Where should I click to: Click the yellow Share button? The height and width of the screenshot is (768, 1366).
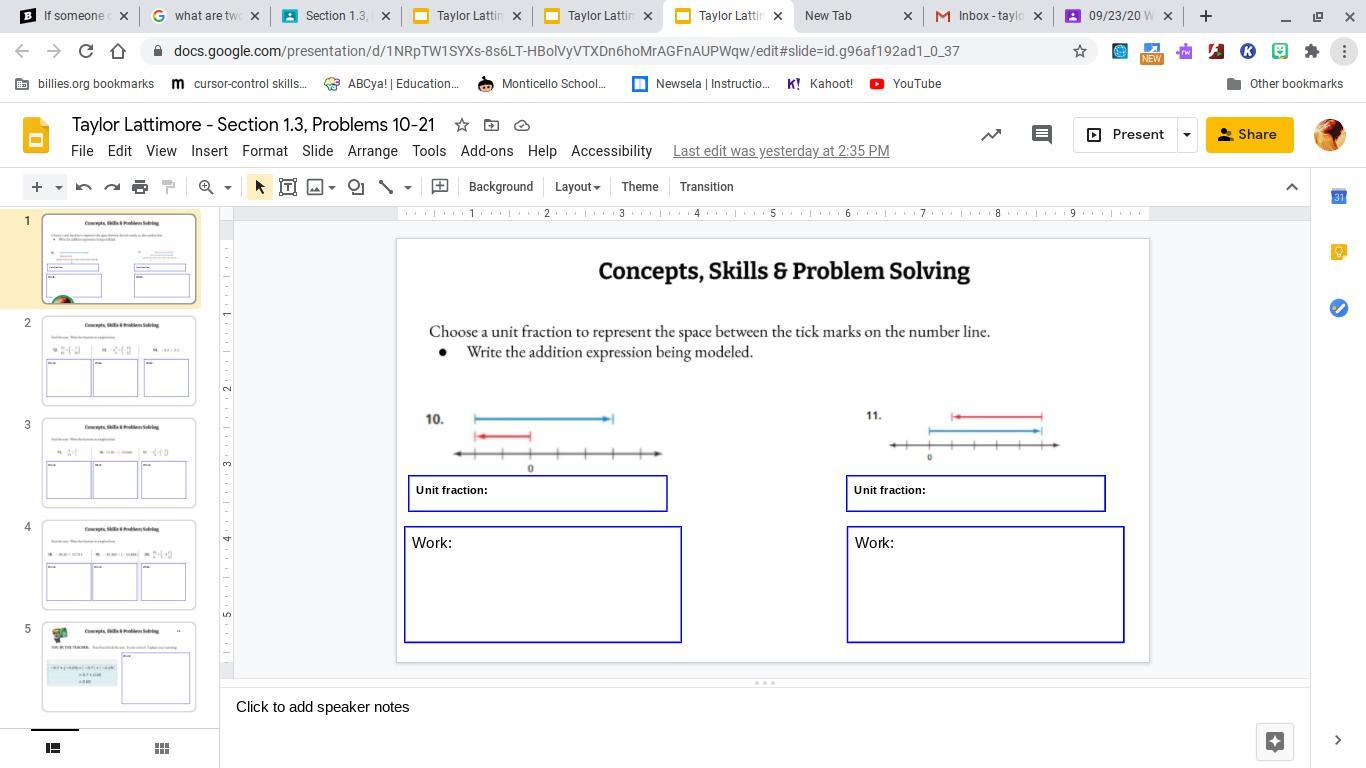click(x=1248, y=135)
